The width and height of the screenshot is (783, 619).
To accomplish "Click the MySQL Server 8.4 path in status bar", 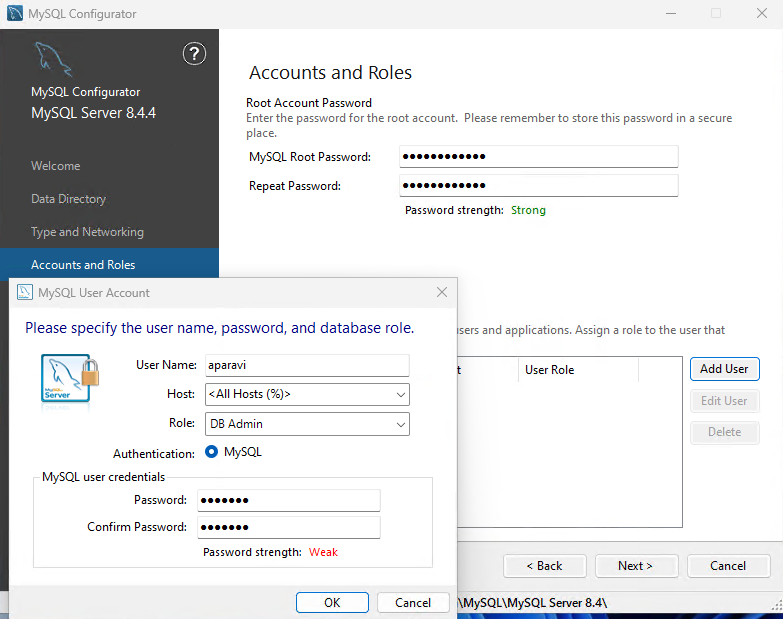I will [x=532, y=603].
